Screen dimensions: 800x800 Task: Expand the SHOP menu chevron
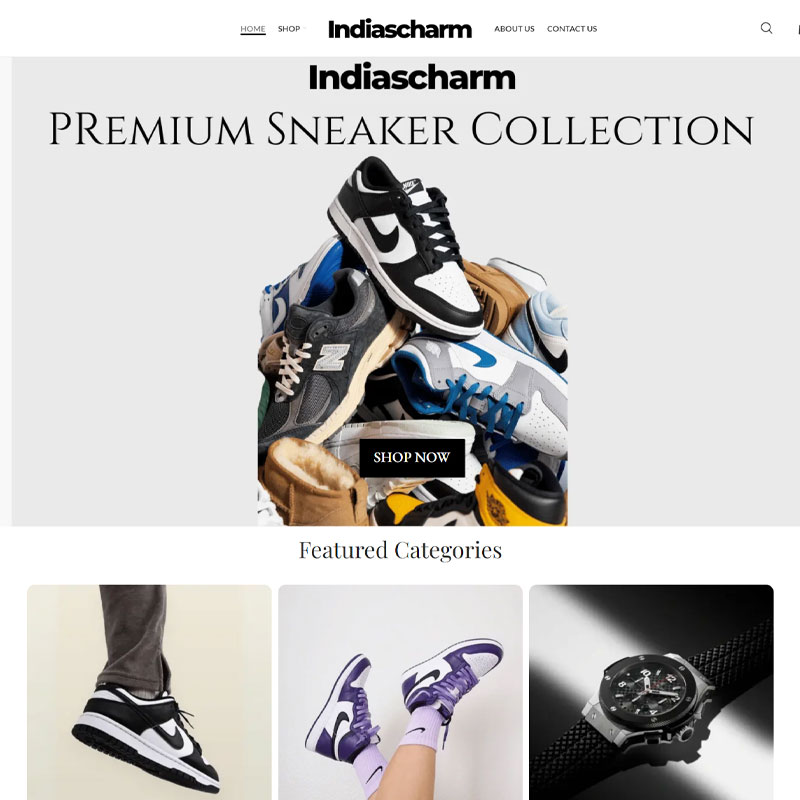tap(305, 29)
